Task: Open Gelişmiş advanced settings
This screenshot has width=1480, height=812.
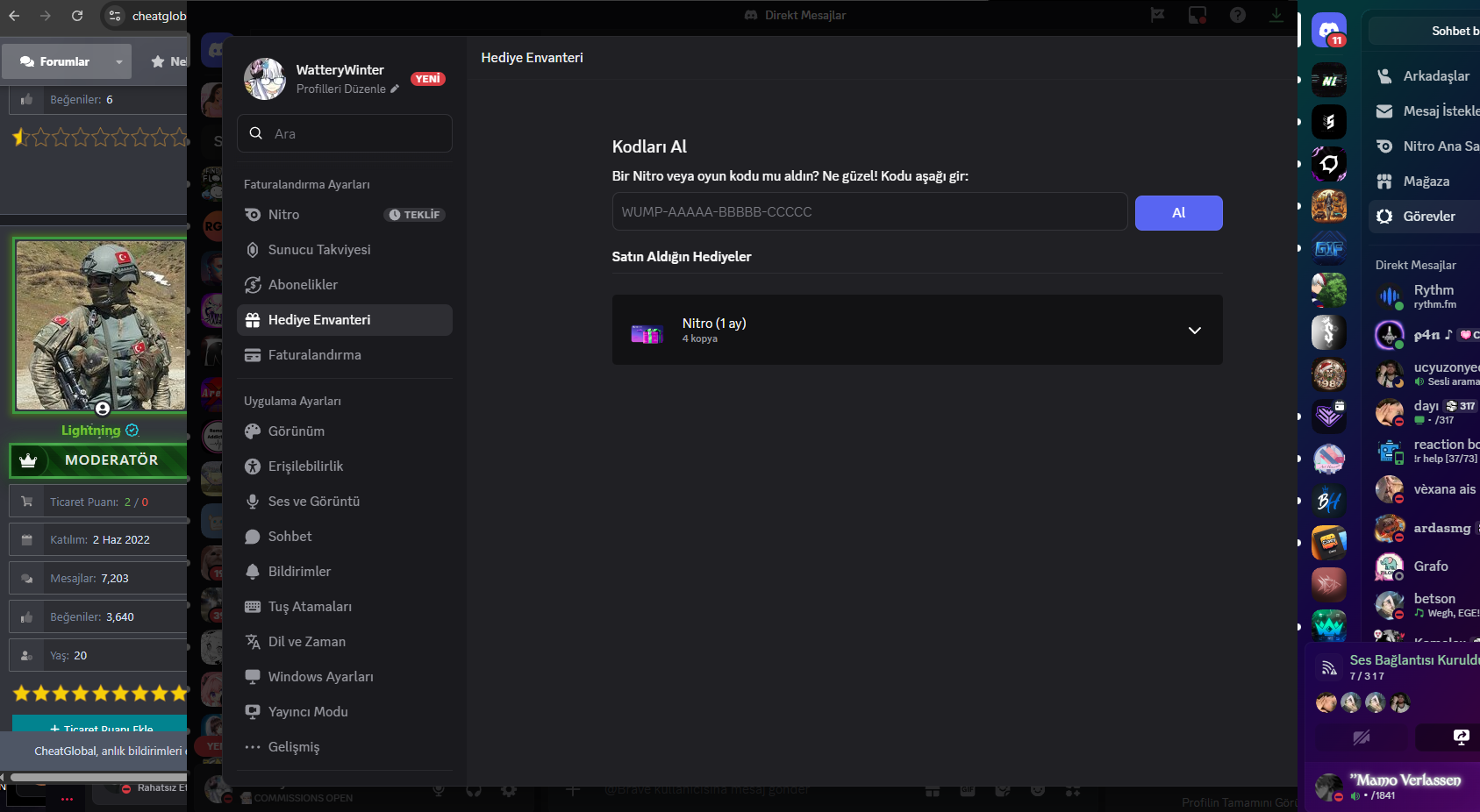Action: (344, 747)
